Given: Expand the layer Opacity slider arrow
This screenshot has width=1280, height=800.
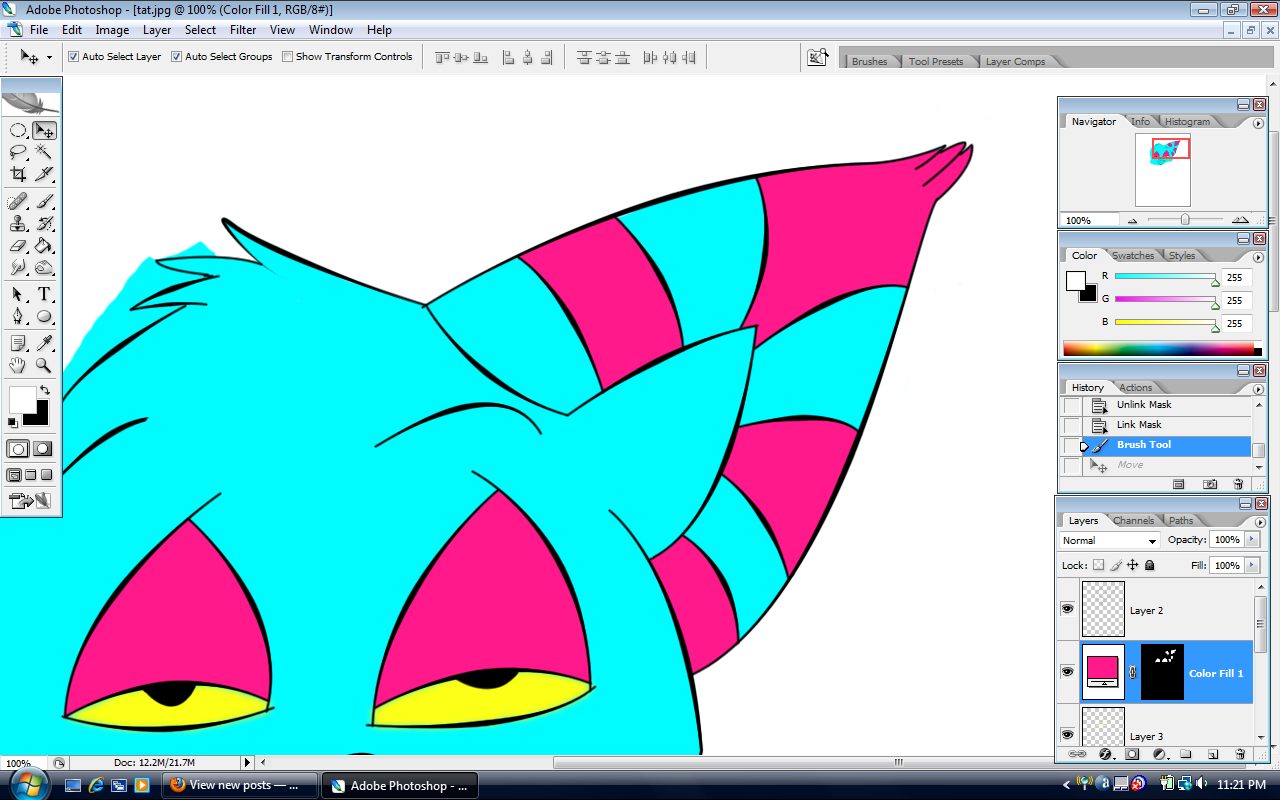Looking at the screenshot, I should point(1252,540).
